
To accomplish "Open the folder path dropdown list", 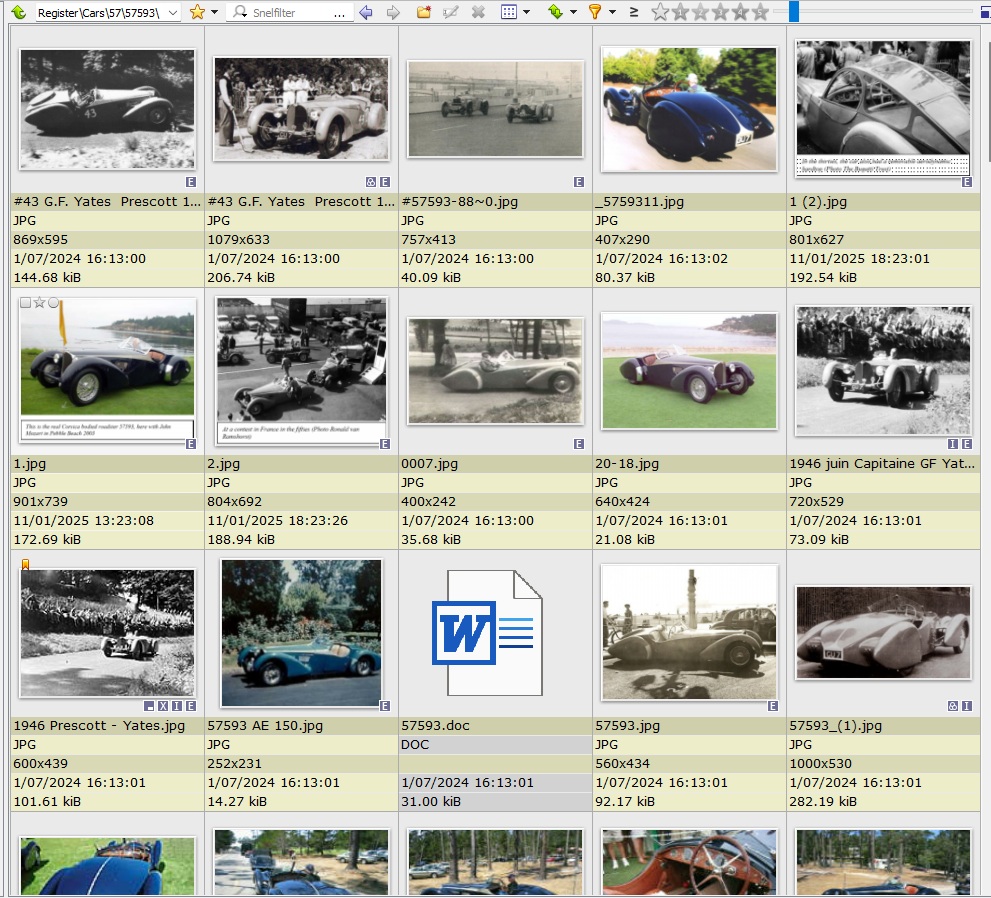I will click(174, 12).
